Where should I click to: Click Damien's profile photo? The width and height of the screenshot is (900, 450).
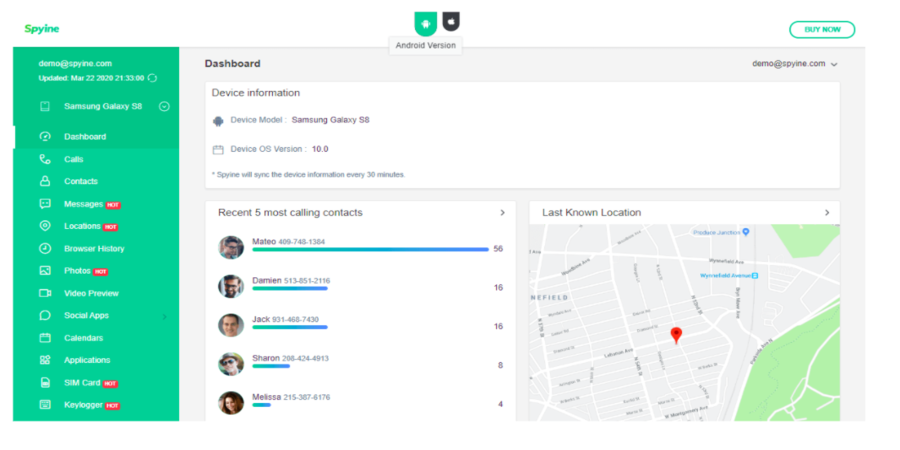[x=231, y=286]
